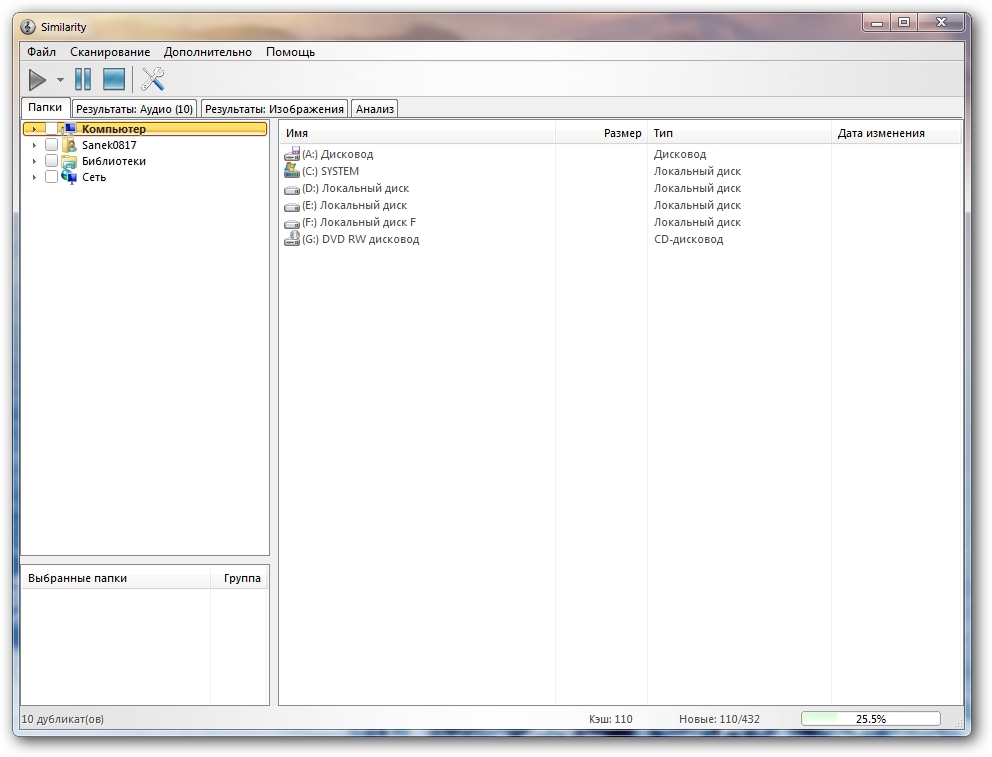Screen dimensions: 992x757
Task: Expand the Библиотеки tree node
Action: pyautogui.click(x=34, y=161)
